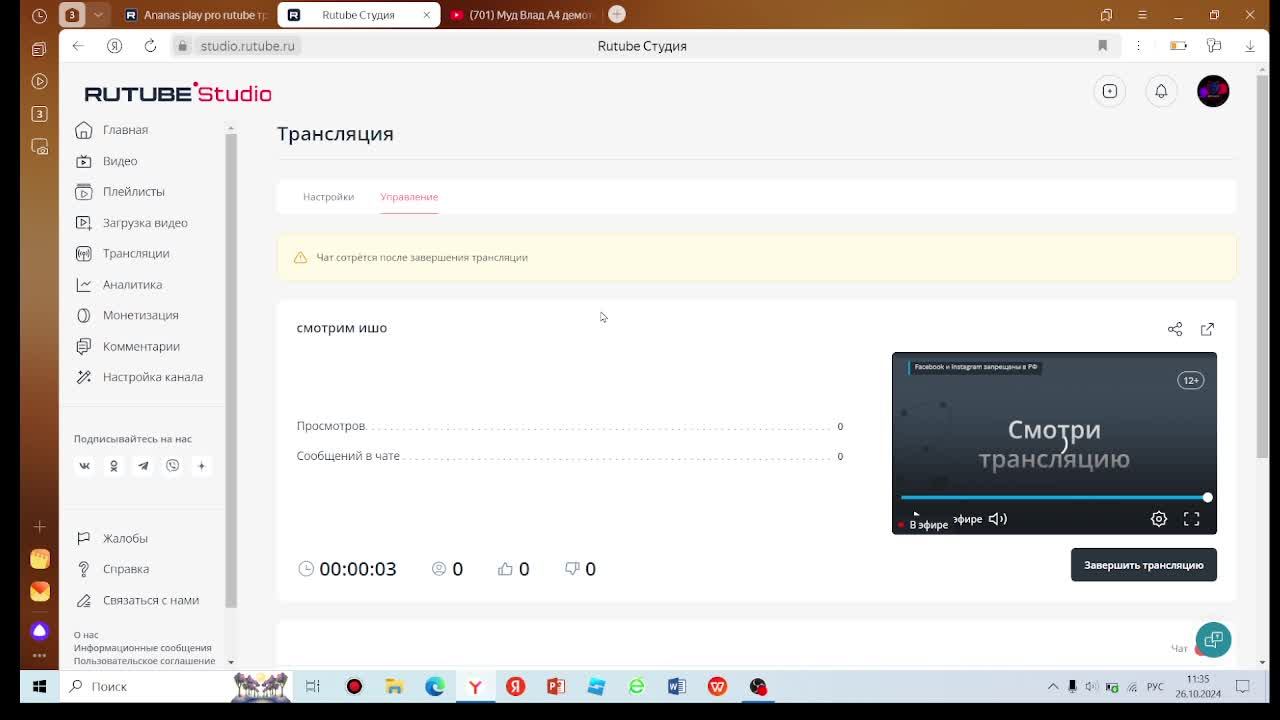This screenshot has width=1280, height=720.
Task: Open the Windows Start menu
Action: coord(39,687)
